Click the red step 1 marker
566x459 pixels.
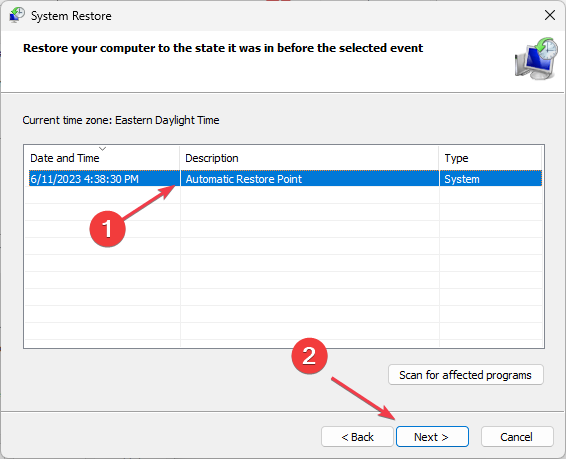pos(107,229)
